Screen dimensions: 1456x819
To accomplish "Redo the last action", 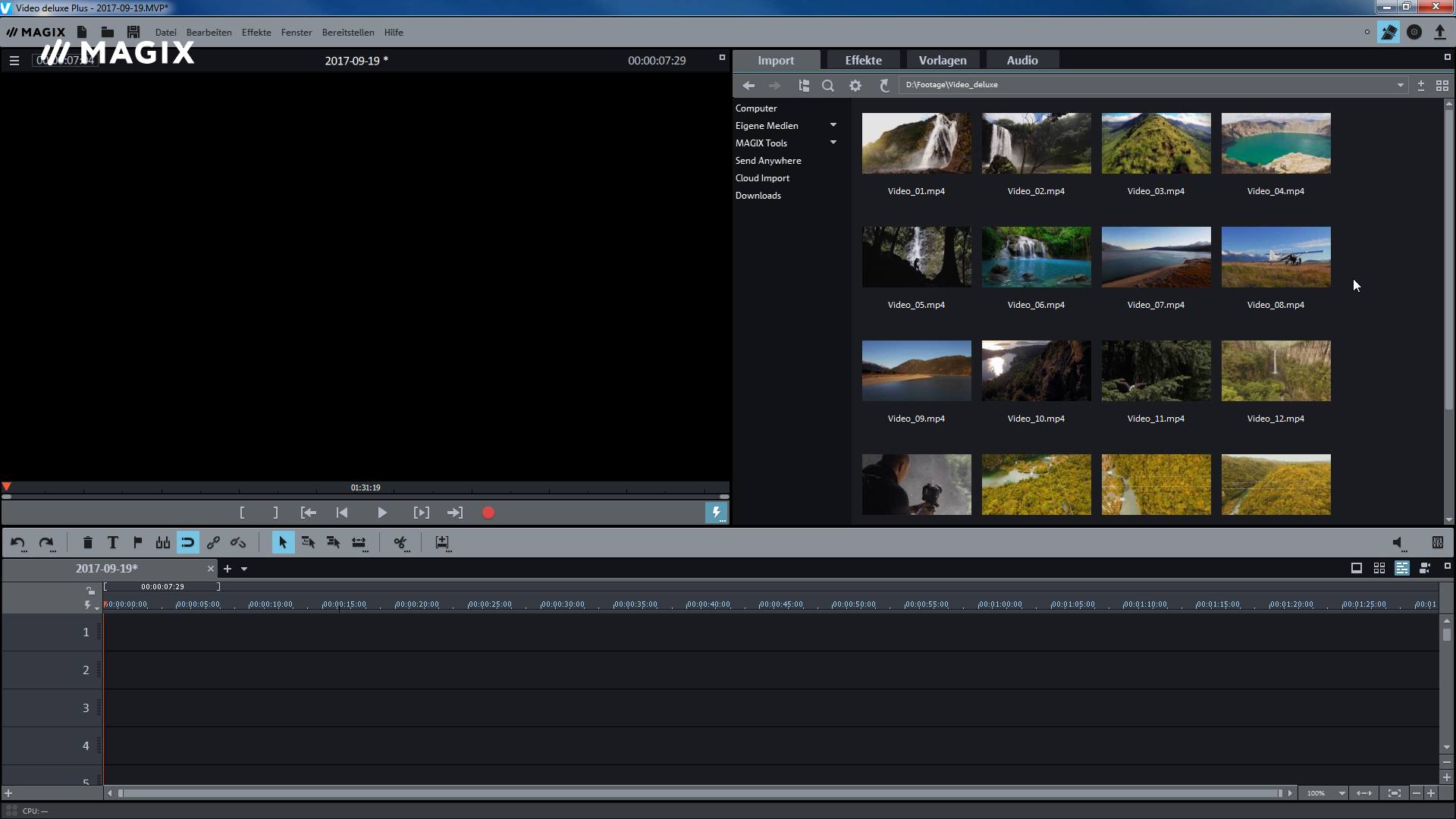I will tap(46, 543).
